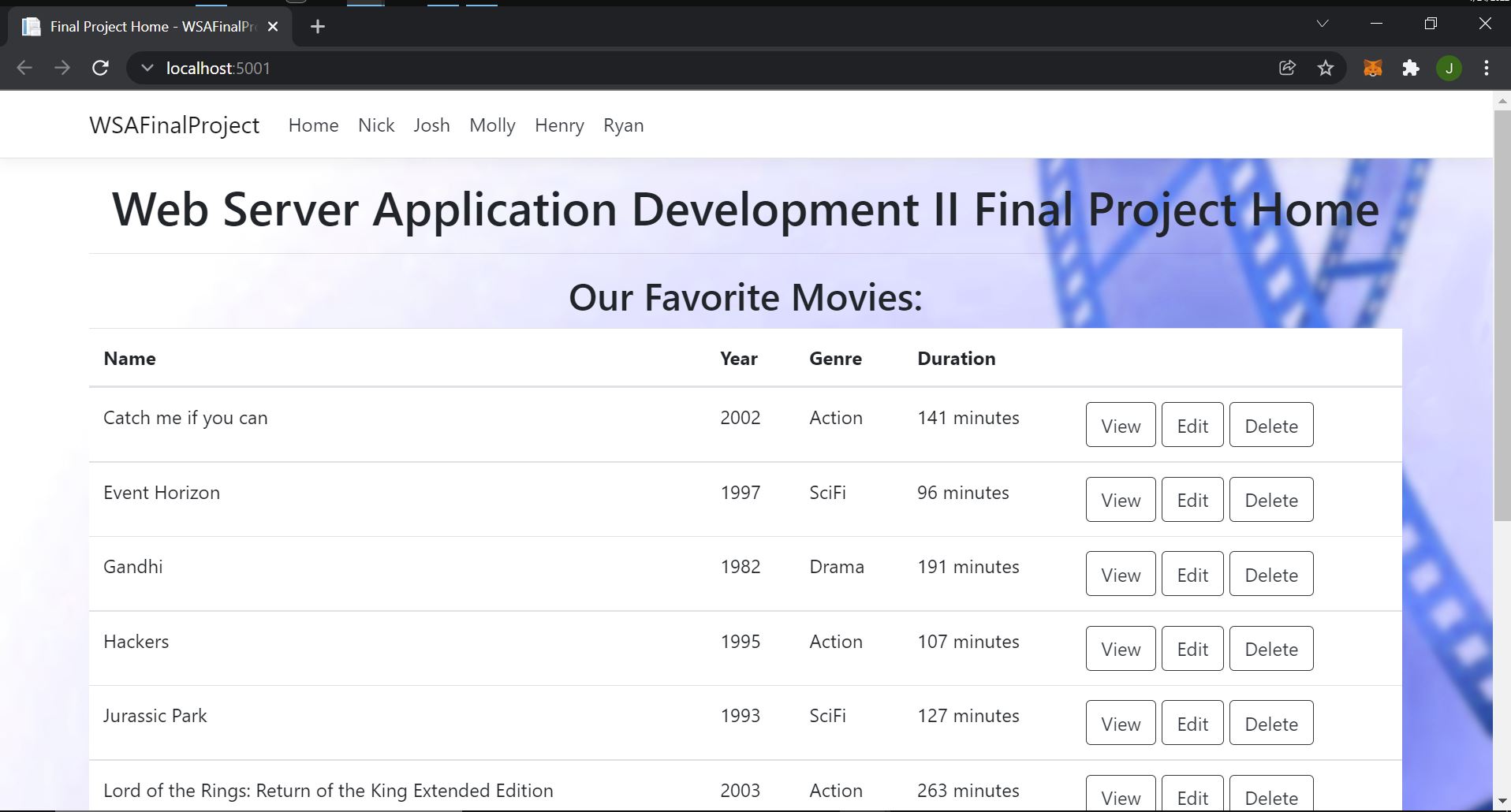Open the browser profile avatar menu
The height and width of the screenshot is (812, 1511).
pyautogui.click(x=1449, y=68)
